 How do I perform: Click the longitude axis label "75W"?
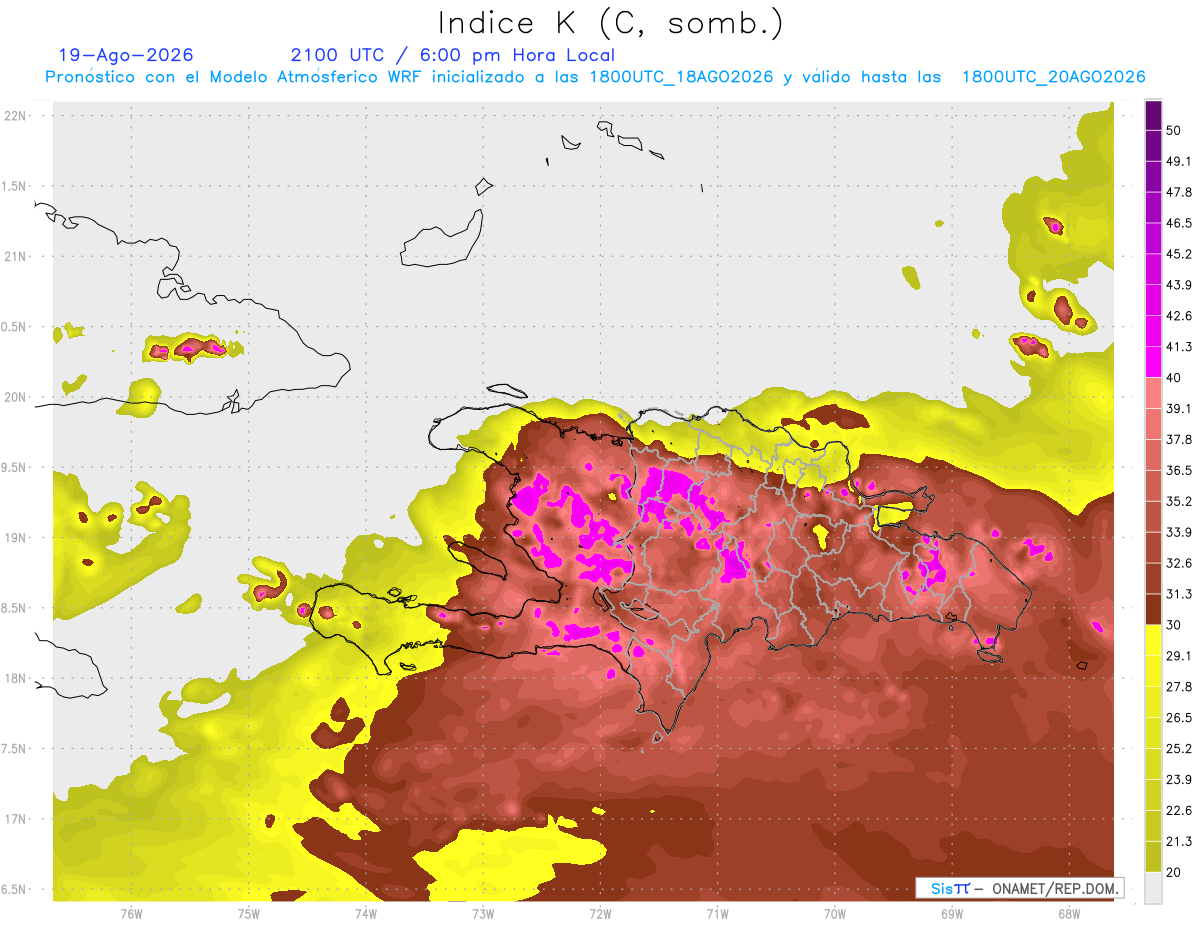pos(248,914)
